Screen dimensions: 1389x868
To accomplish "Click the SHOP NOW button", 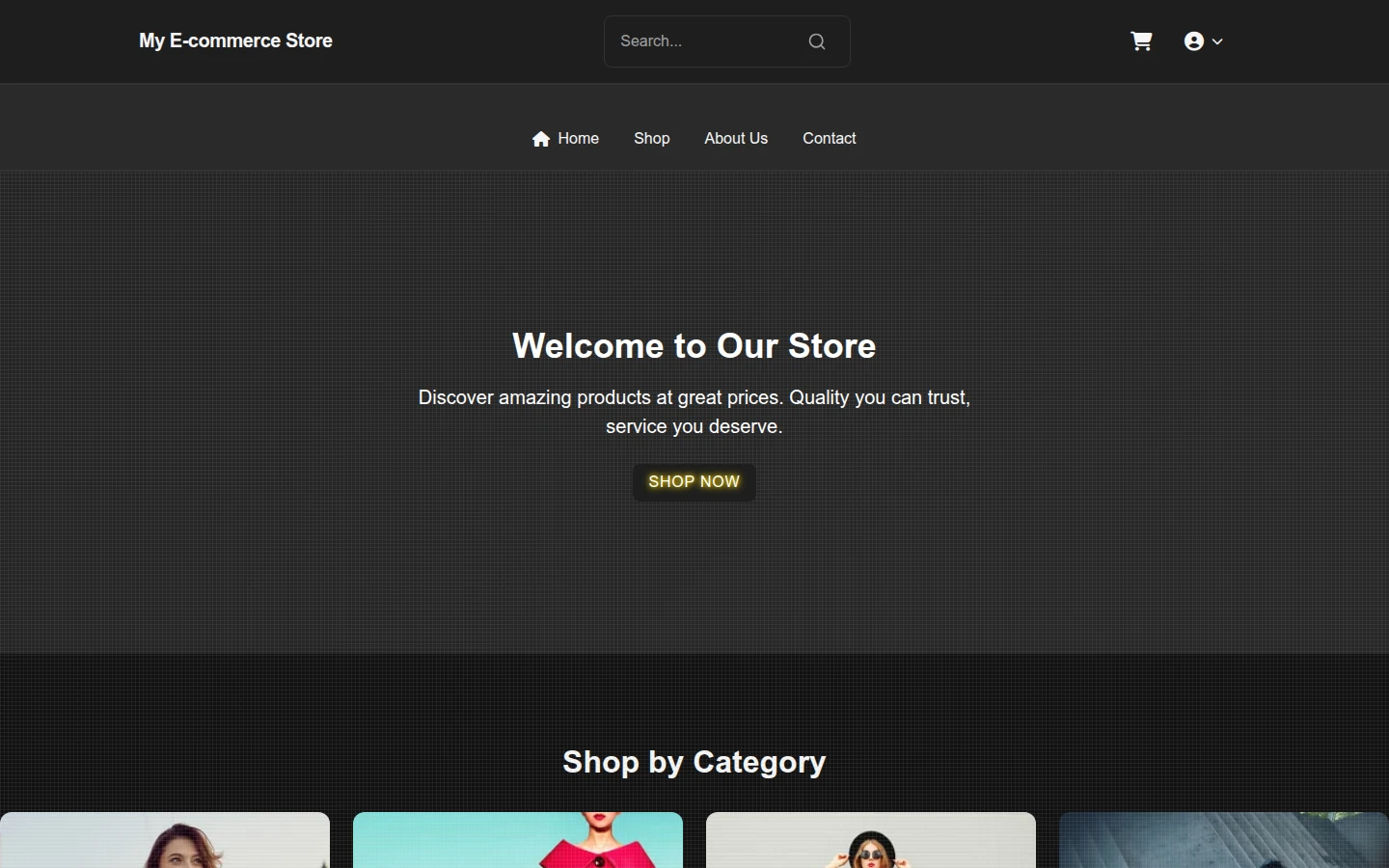I will [694, 482].
